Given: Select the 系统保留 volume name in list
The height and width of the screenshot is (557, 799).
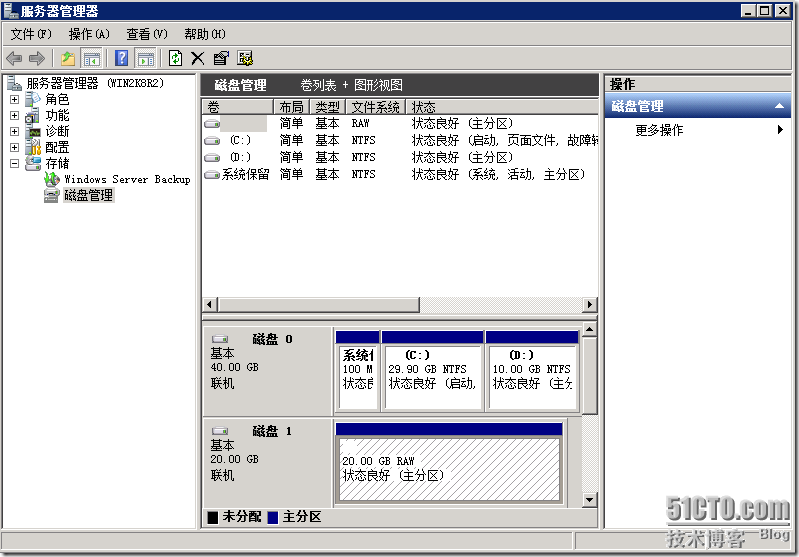Looking at the screenshot, I should [x=246, y=175].
